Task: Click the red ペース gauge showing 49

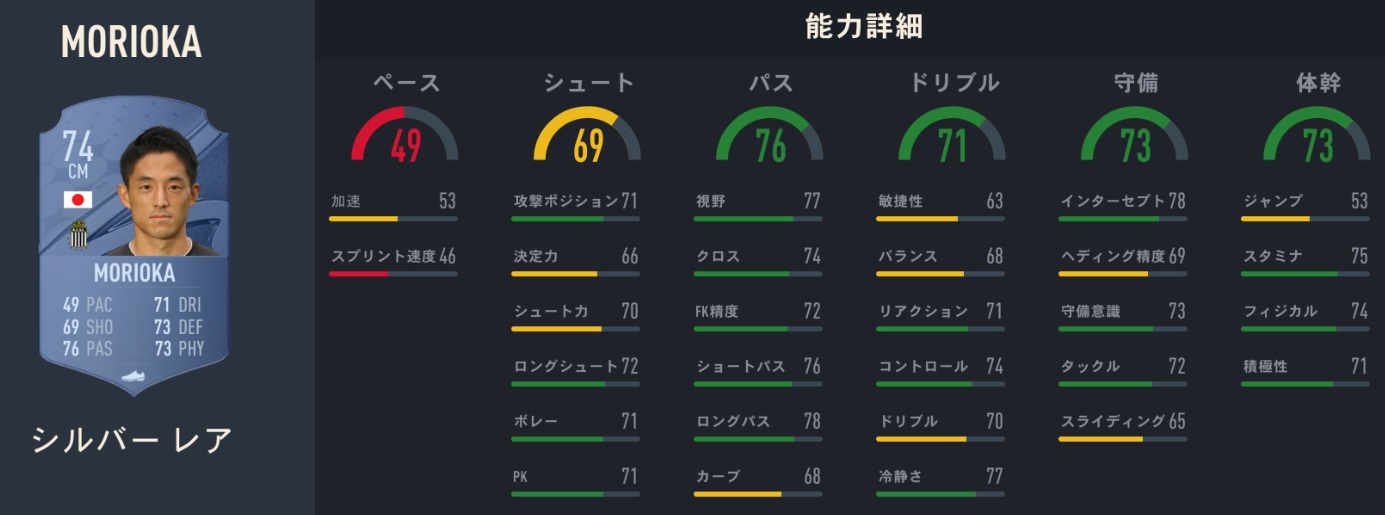Action: pos(405,136)
